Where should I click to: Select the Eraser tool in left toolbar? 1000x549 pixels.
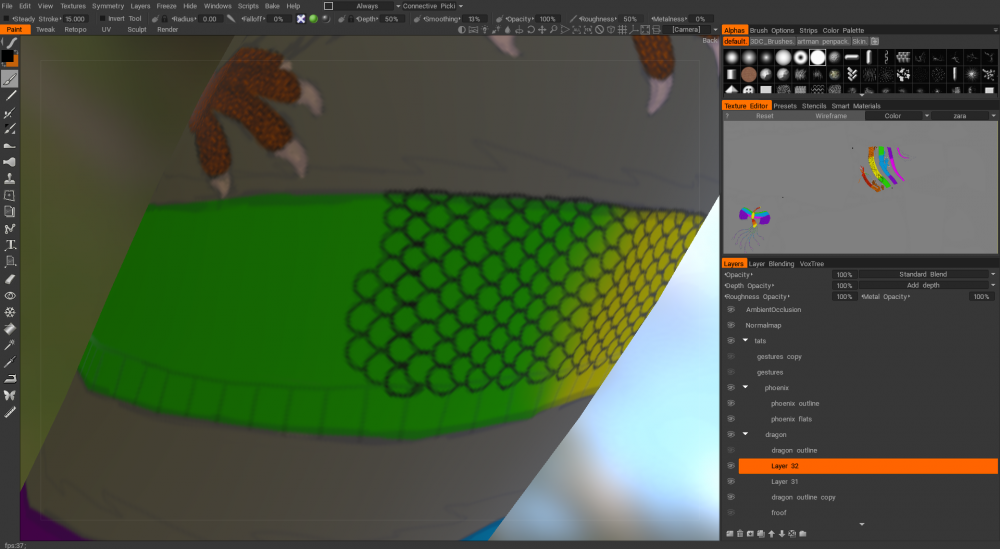[10, 279]
